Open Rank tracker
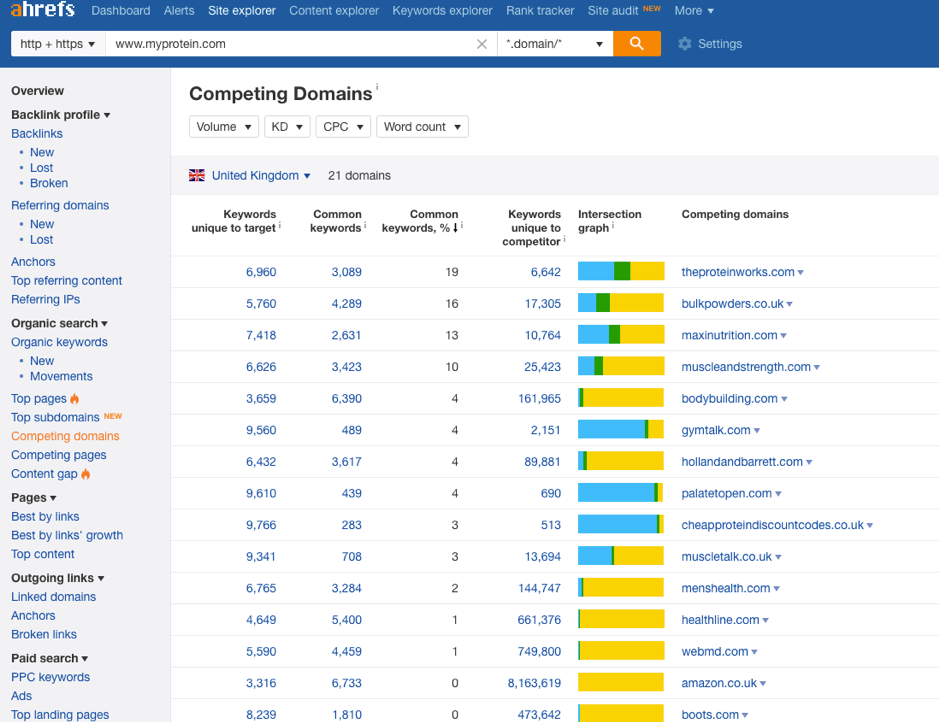Screen dimensions: 939x722 pyautogui.click(x=540, y=11)
